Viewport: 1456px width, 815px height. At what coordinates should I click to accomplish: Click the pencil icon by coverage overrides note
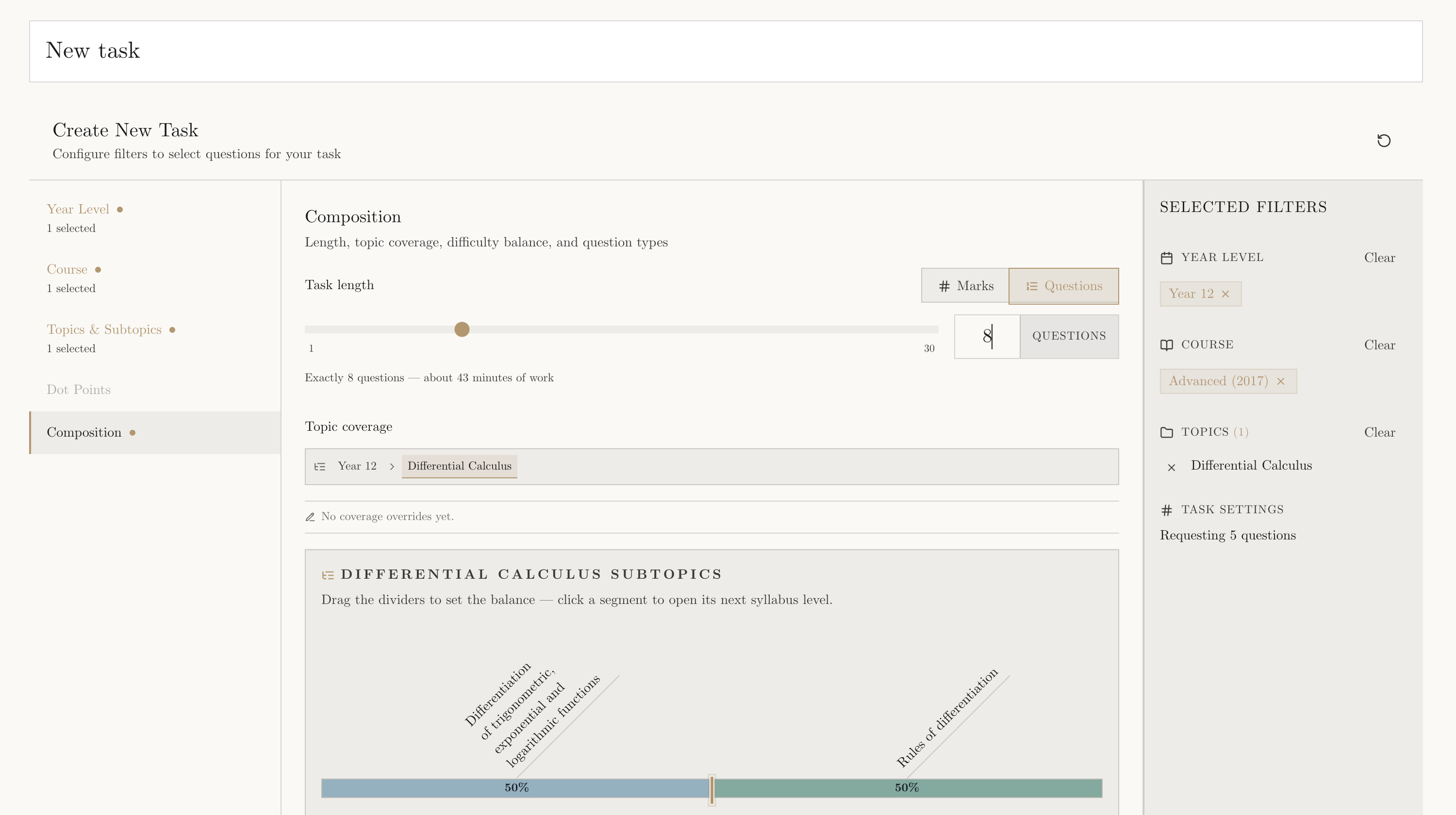tap(310, 517)
